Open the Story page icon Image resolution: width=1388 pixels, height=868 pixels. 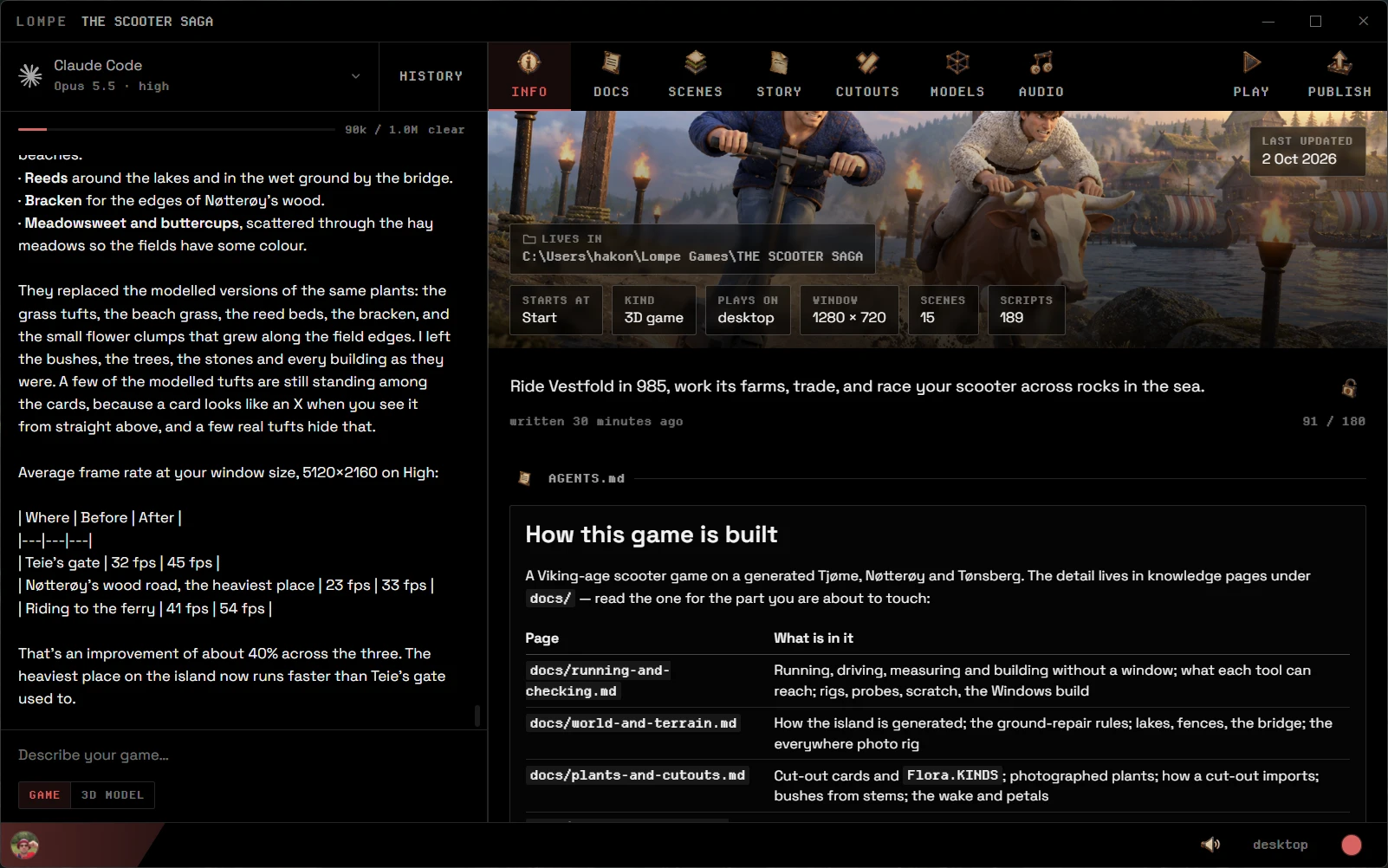pyautogui.click(x=779, y=62)
